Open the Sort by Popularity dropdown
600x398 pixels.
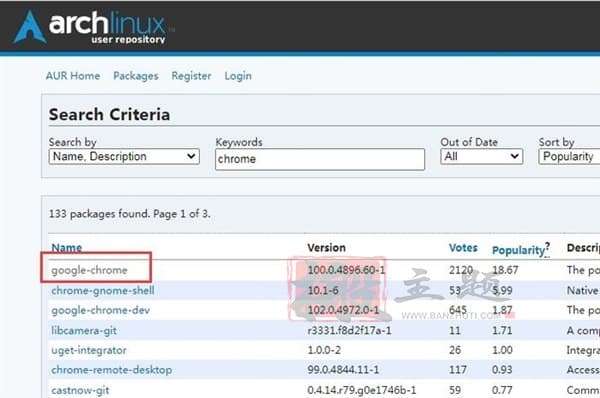coord(569,157)
